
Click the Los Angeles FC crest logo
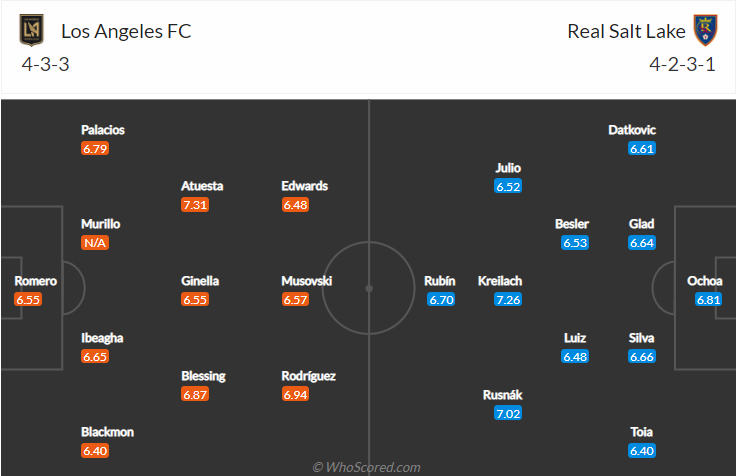click(x=31, y=30)
